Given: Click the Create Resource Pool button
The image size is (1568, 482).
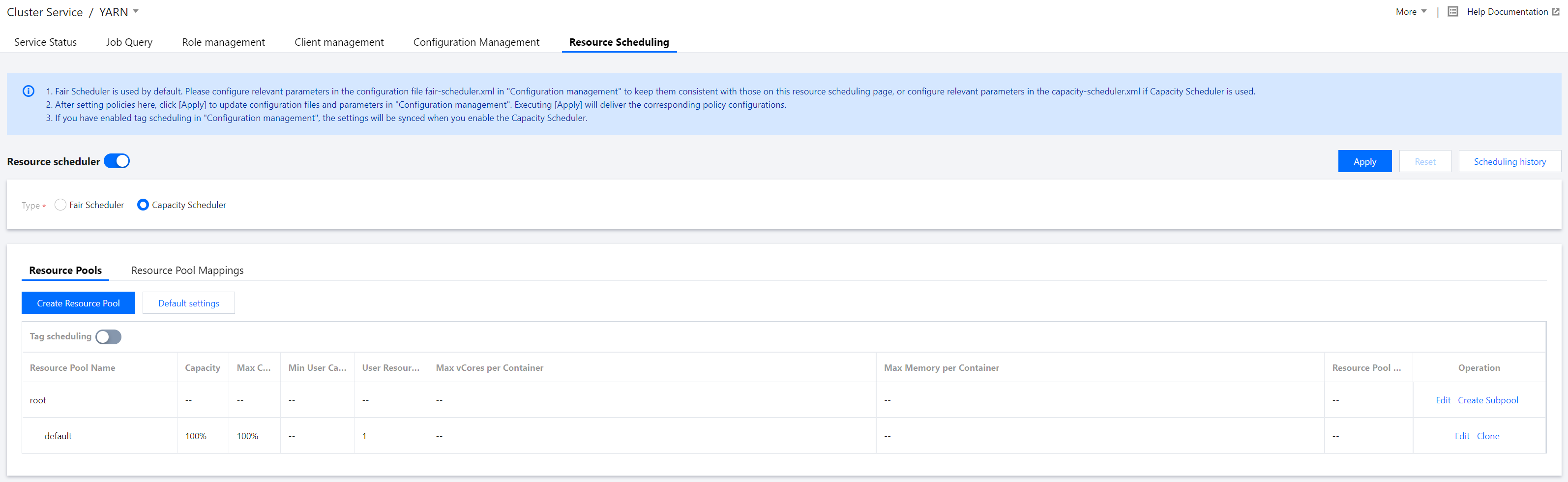Looking at the screenshot, I should [x=78, y=303].
